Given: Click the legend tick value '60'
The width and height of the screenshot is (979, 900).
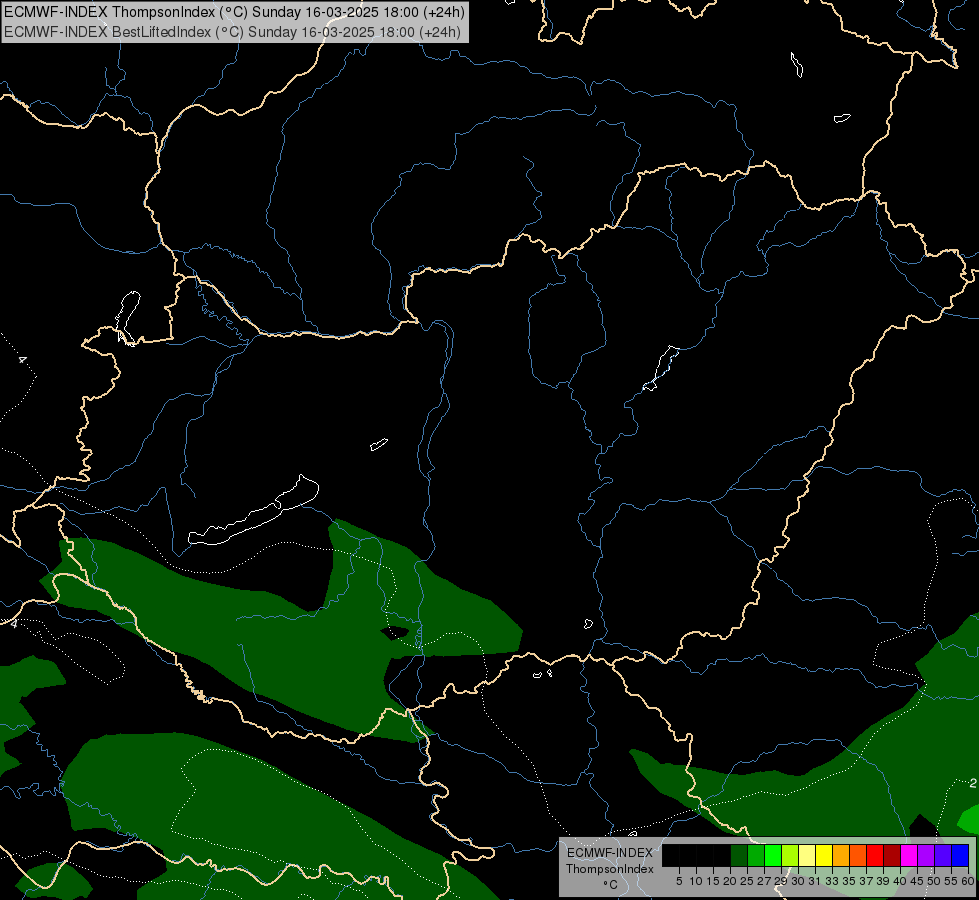Looking at the screenshot, I should pyautogui.click(x=968, y=881).
